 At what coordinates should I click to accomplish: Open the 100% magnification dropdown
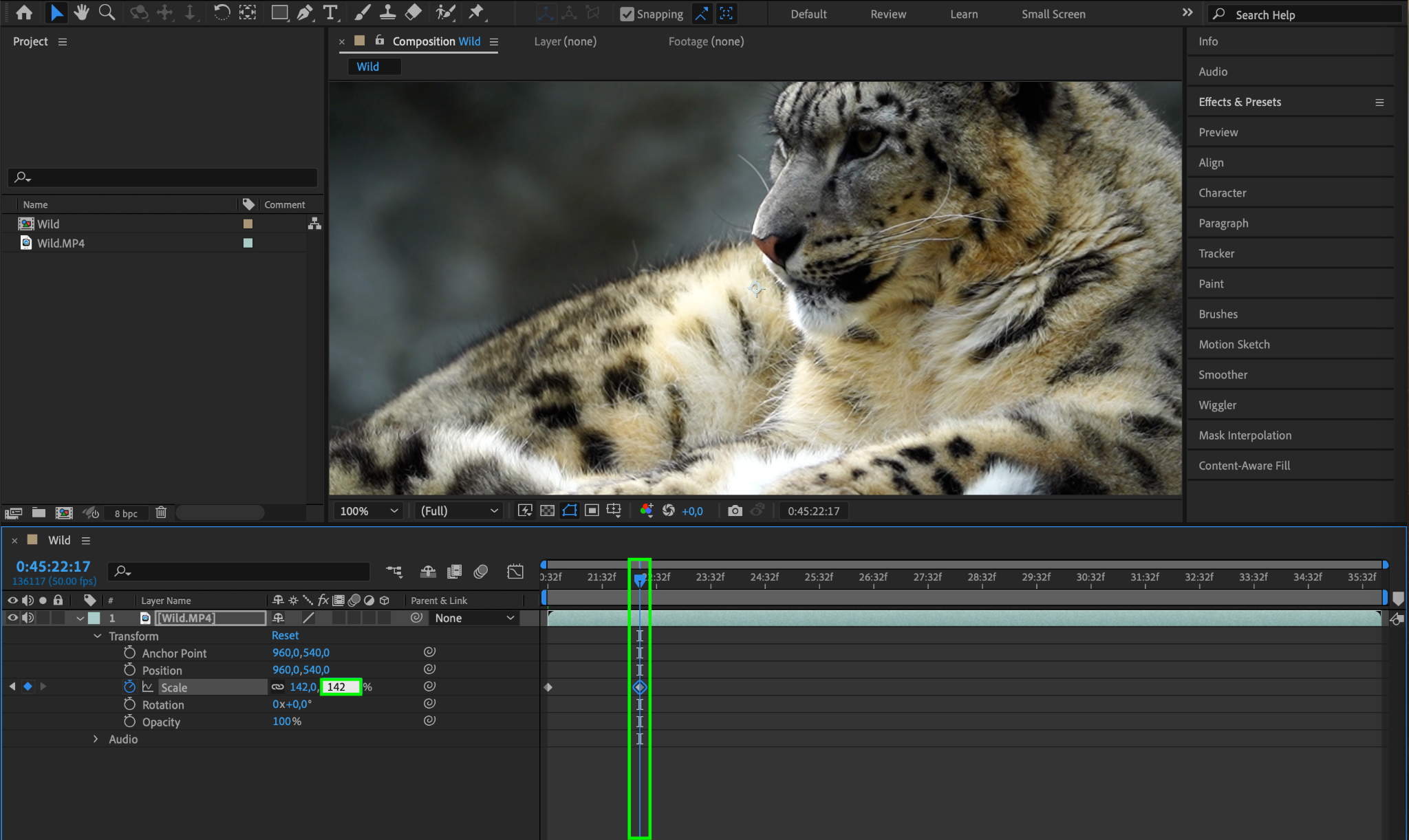pos(369,510)
